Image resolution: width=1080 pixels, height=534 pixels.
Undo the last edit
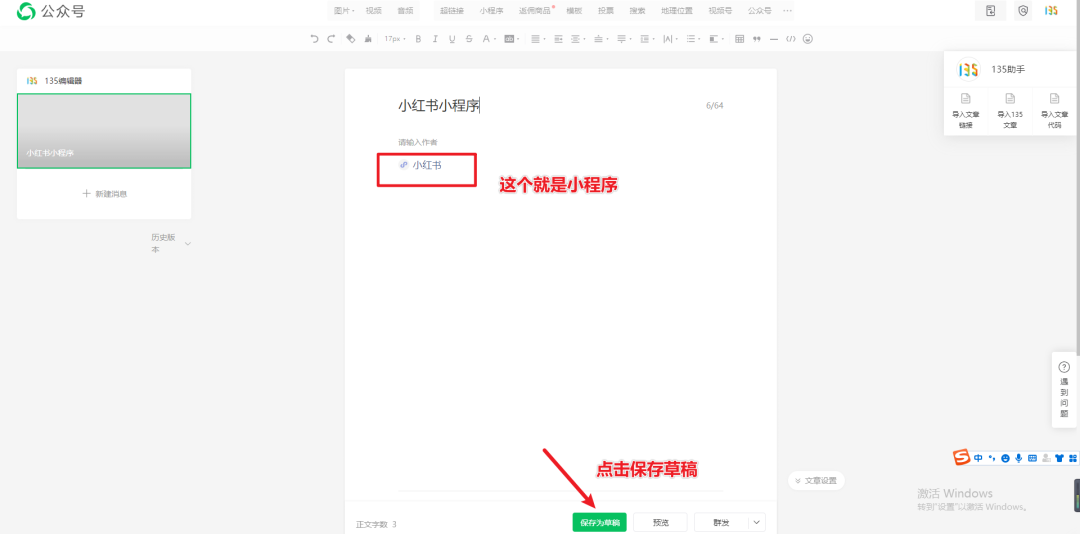[314, 39]
